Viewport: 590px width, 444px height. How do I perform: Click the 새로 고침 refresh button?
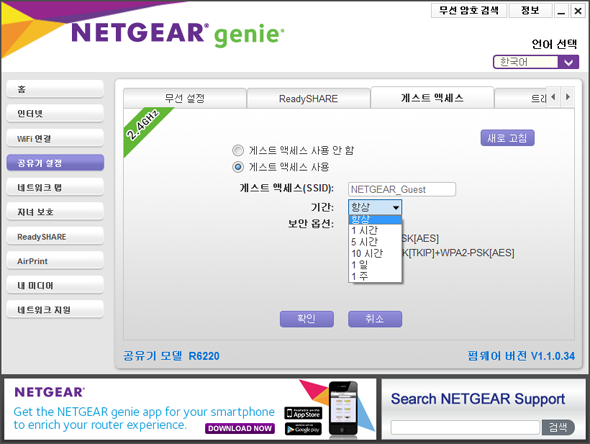(x=507, y=138)
